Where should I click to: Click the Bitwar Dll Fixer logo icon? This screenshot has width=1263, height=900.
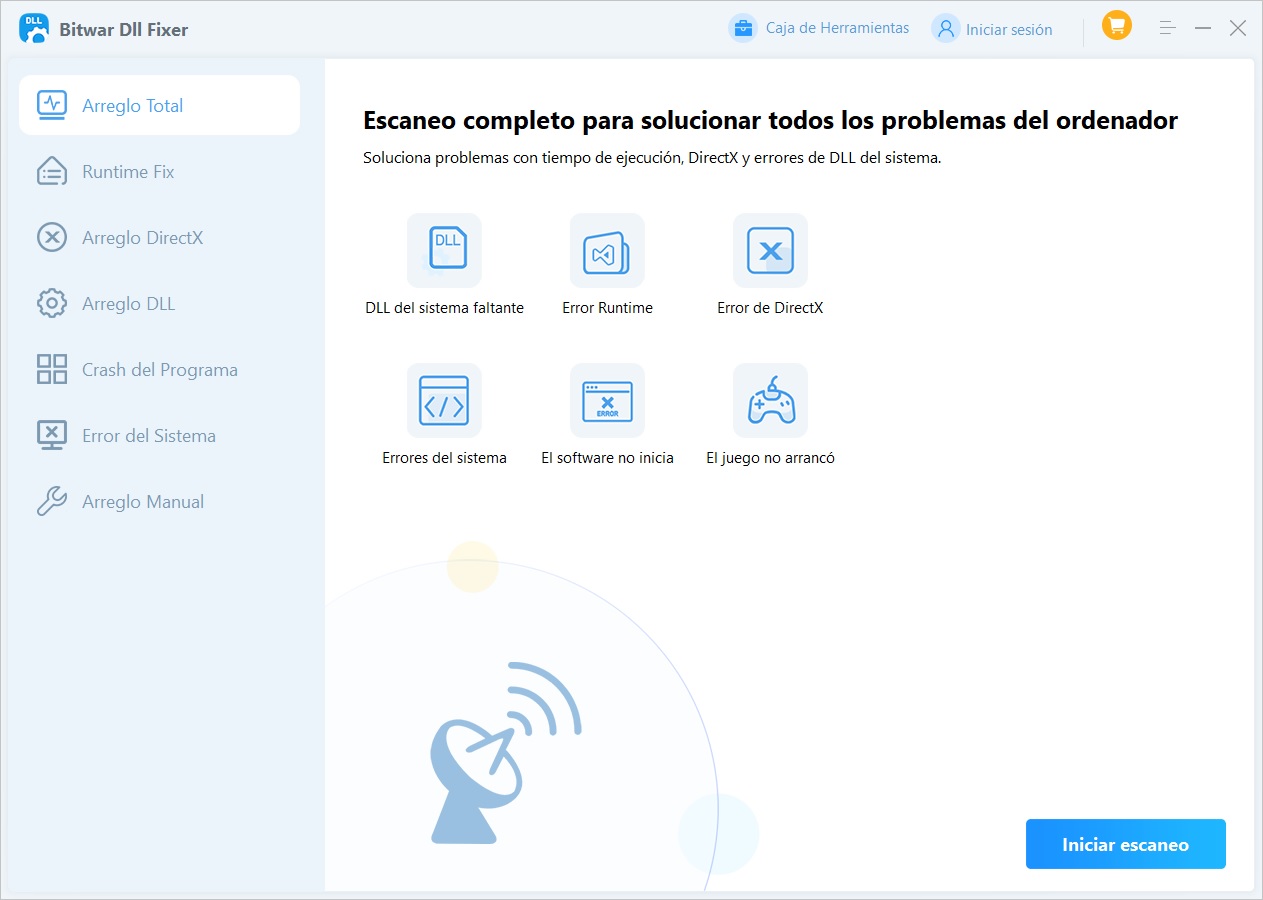[x=34, y=29]
